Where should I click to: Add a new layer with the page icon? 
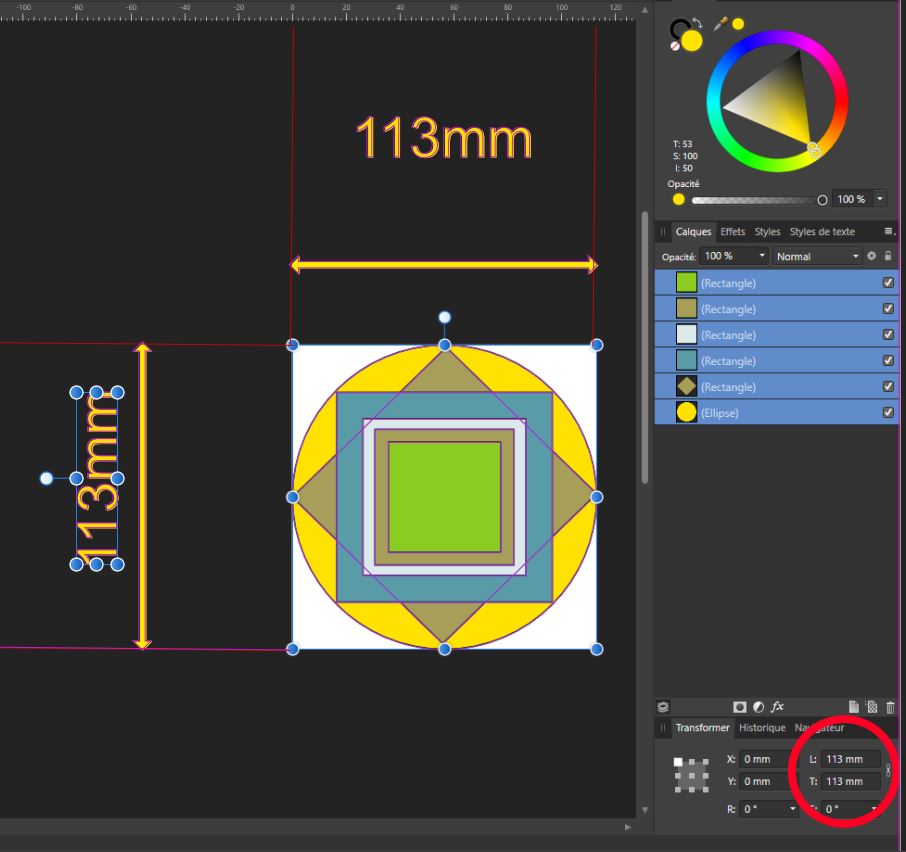tap(853, 707)
